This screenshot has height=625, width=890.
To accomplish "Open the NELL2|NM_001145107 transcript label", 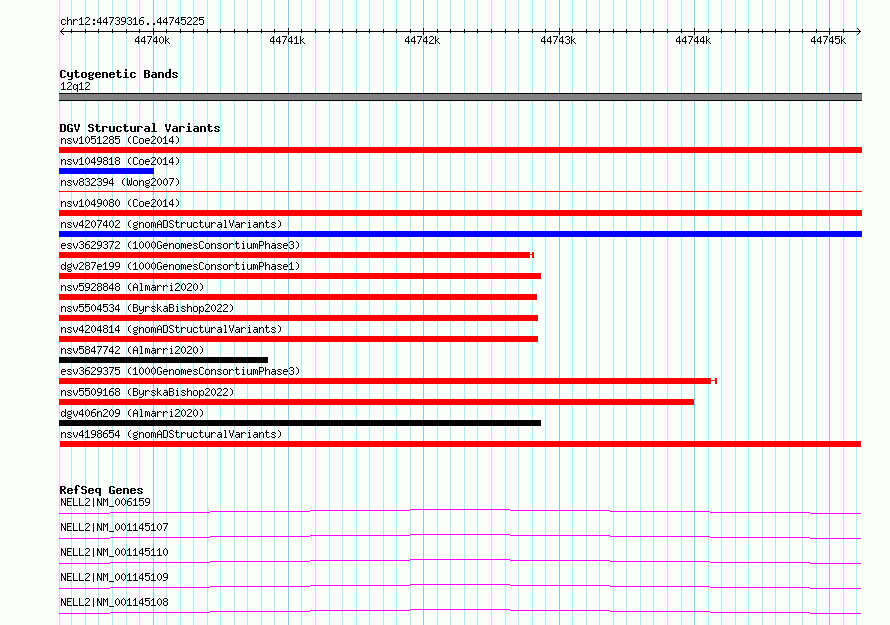I will 114,527.
